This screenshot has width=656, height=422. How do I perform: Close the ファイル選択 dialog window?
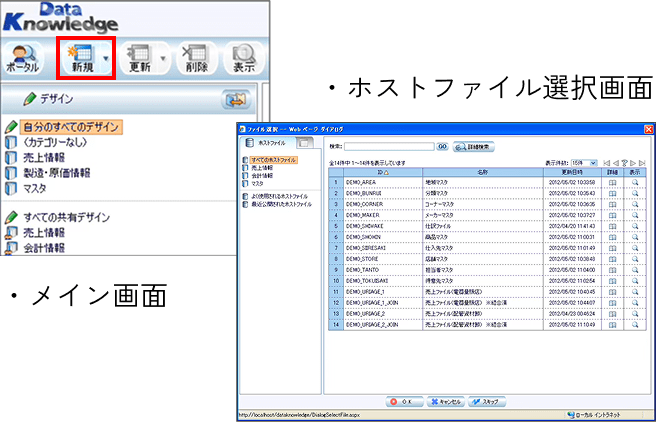point(648,129)
